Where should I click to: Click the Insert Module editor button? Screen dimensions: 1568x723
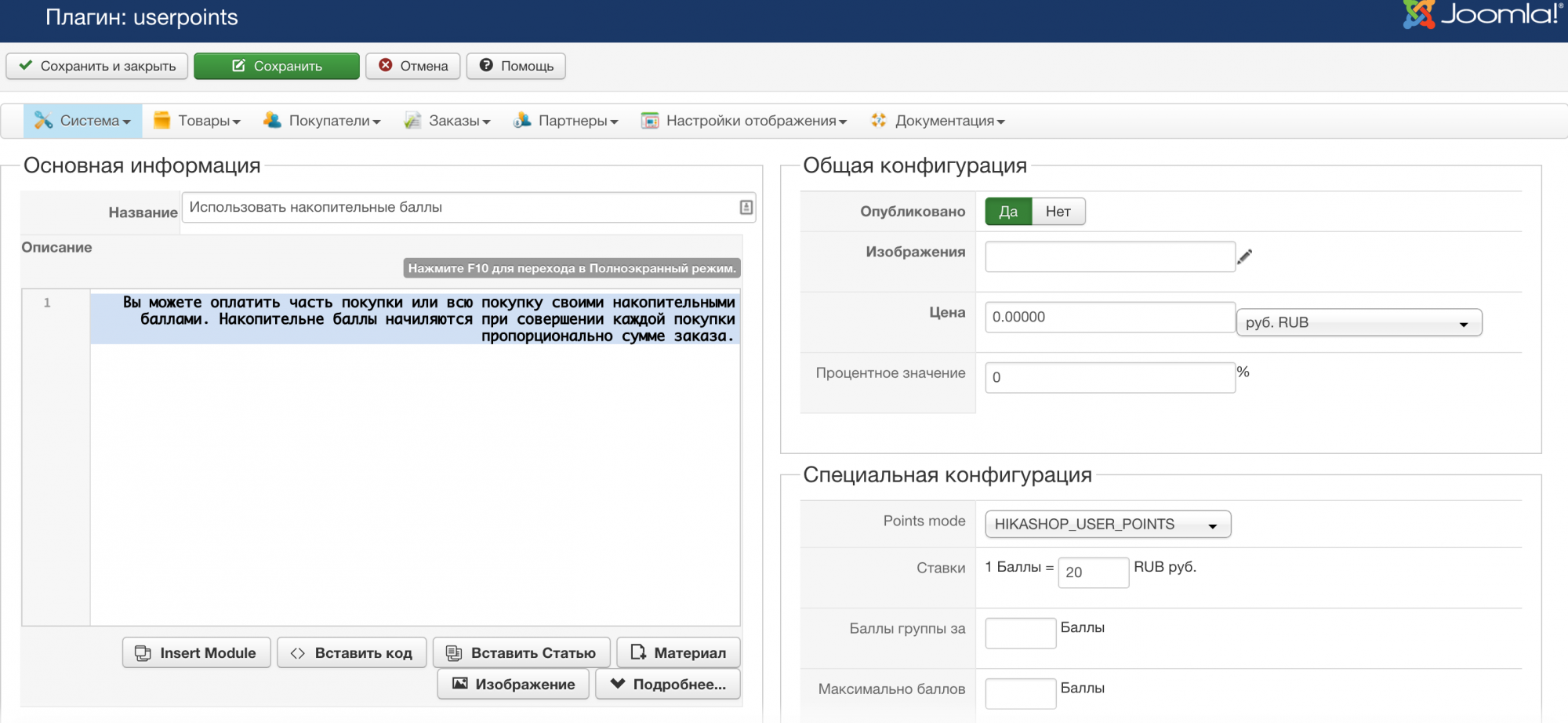196,653
